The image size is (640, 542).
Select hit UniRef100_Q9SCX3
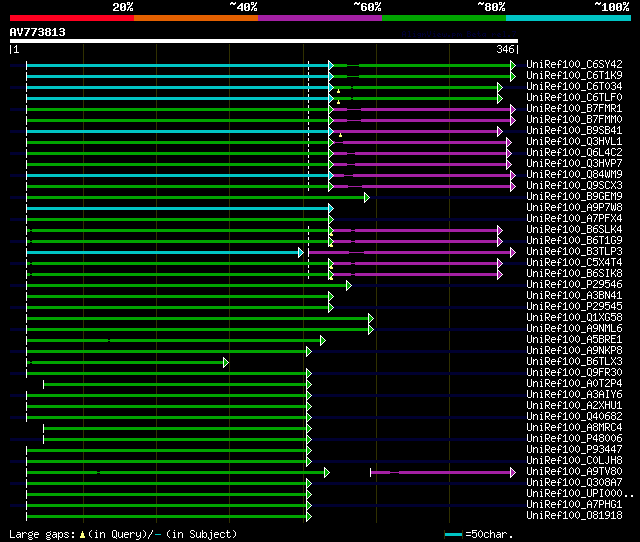coord(574,186)
